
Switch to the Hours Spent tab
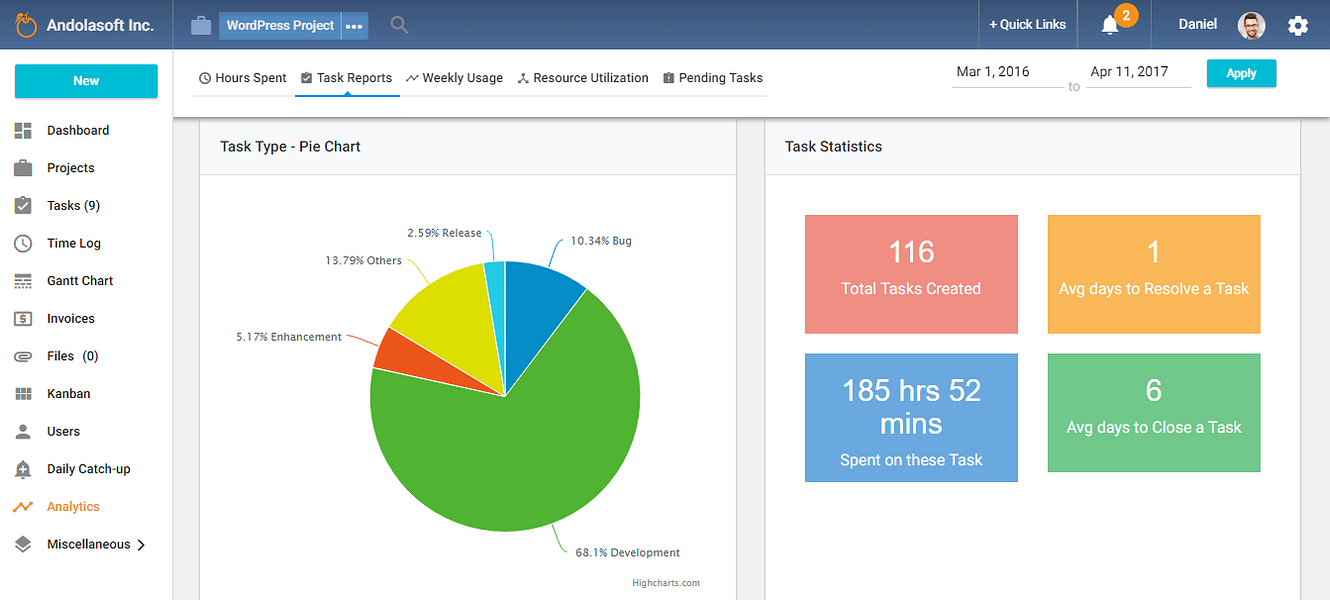243,78
